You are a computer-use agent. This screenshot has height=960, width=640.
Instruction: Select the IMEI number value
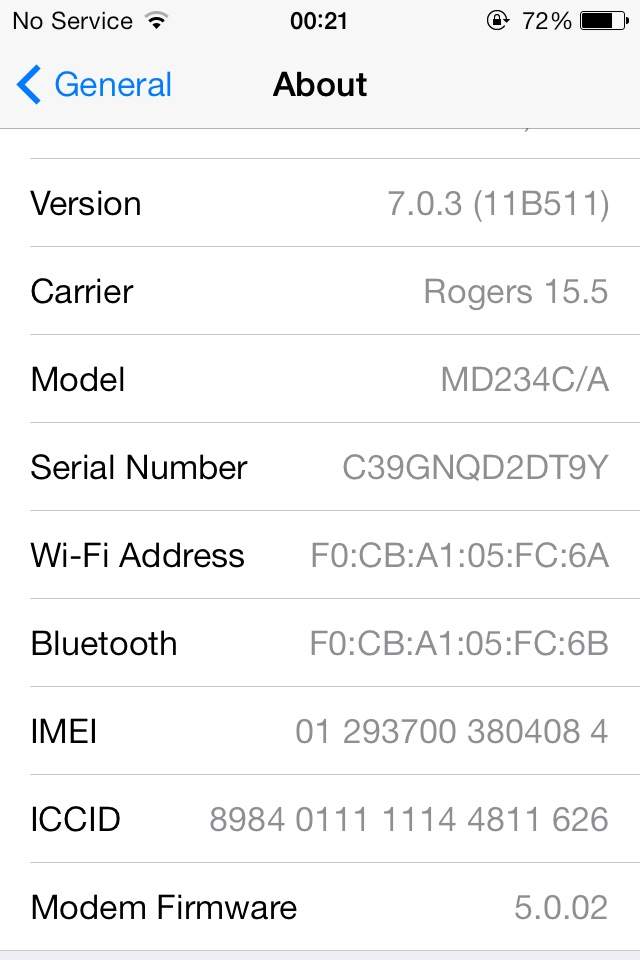pos(451,731)
